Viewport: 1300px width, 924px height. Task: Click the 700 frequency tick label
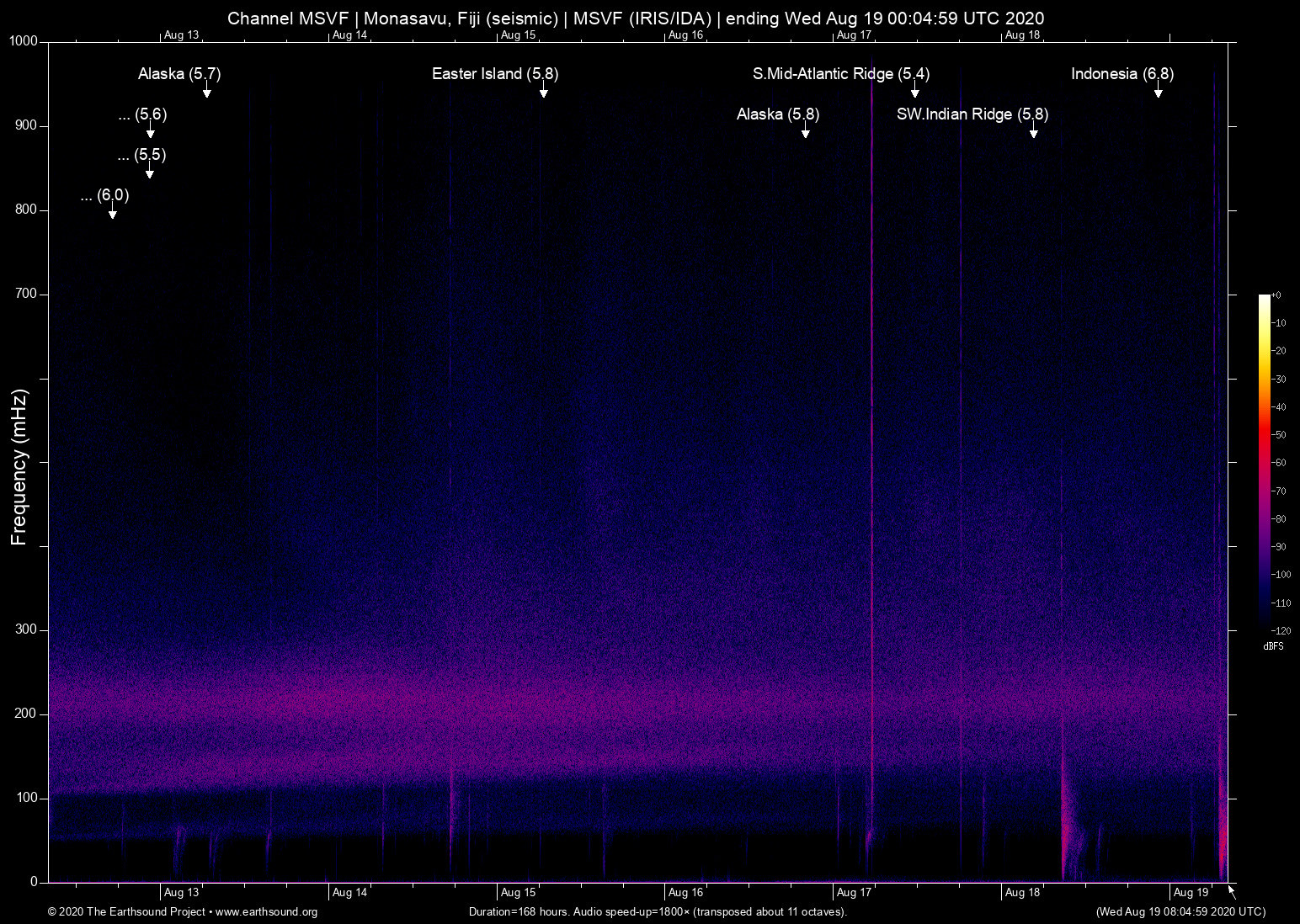coord(27,294)
